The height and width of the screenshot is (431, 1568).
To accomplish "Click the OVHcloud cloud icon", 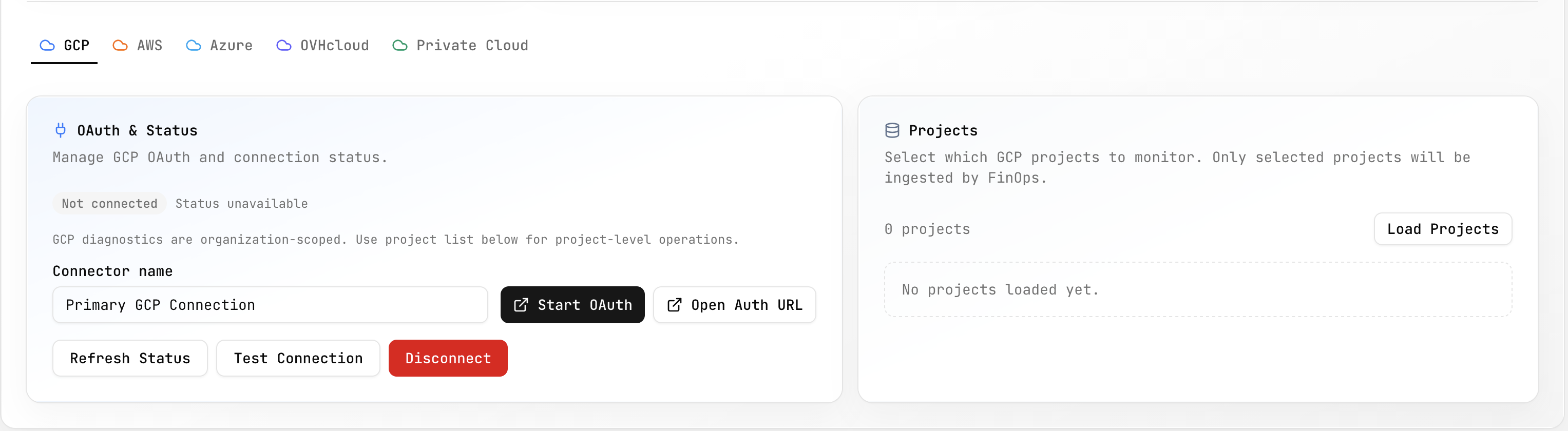I will click(x=283, y=45).
